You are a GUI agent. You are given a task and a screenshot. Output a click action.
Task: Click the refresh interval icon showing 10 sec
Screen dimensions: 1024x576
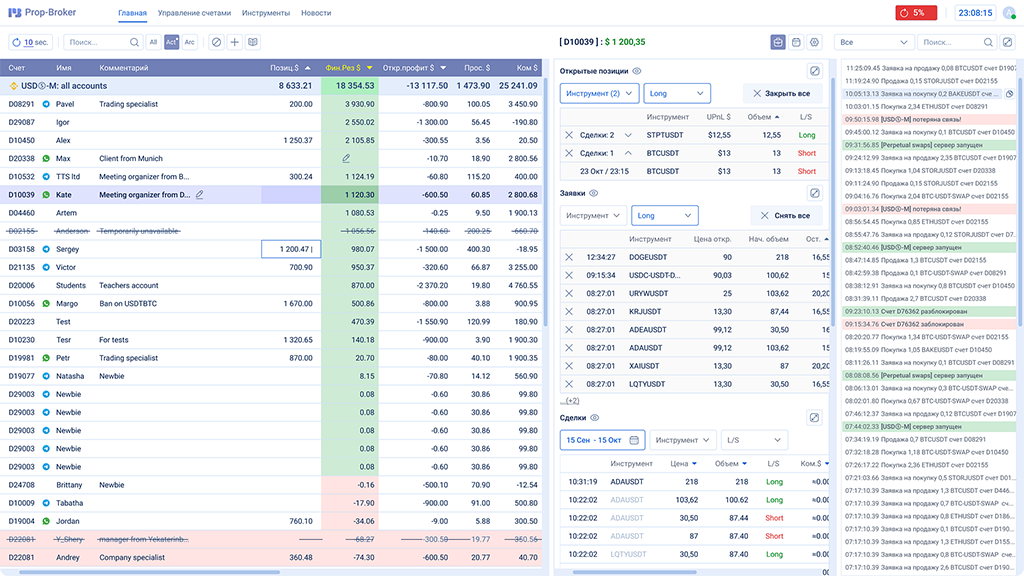[16, 42]
